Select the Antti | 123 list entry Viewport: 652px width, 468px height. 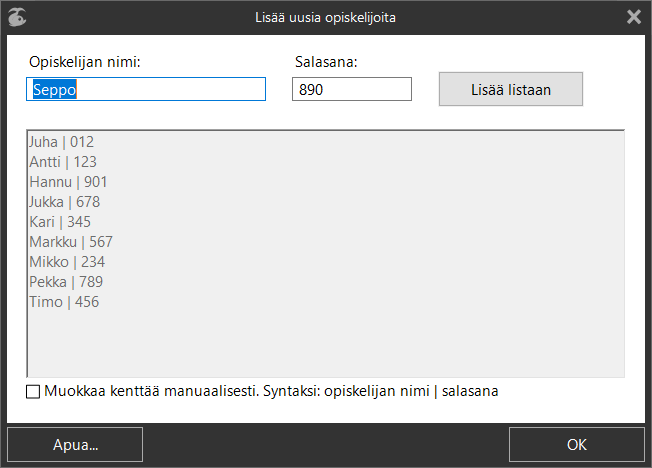tap(63, 162)
